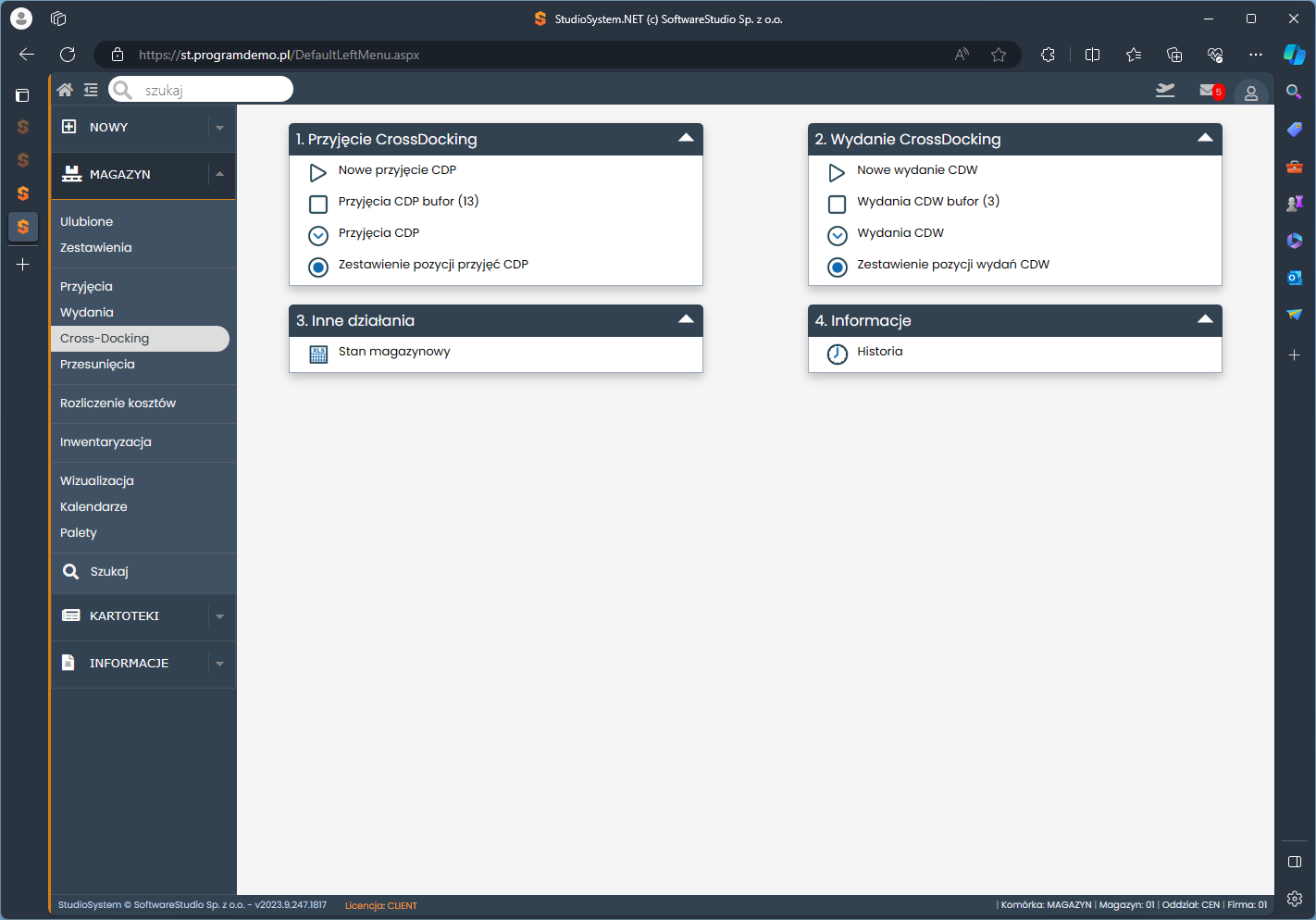Open the browser settings and more menu
Viewport: 1316px width, 920px height.
pos(1255,55)
